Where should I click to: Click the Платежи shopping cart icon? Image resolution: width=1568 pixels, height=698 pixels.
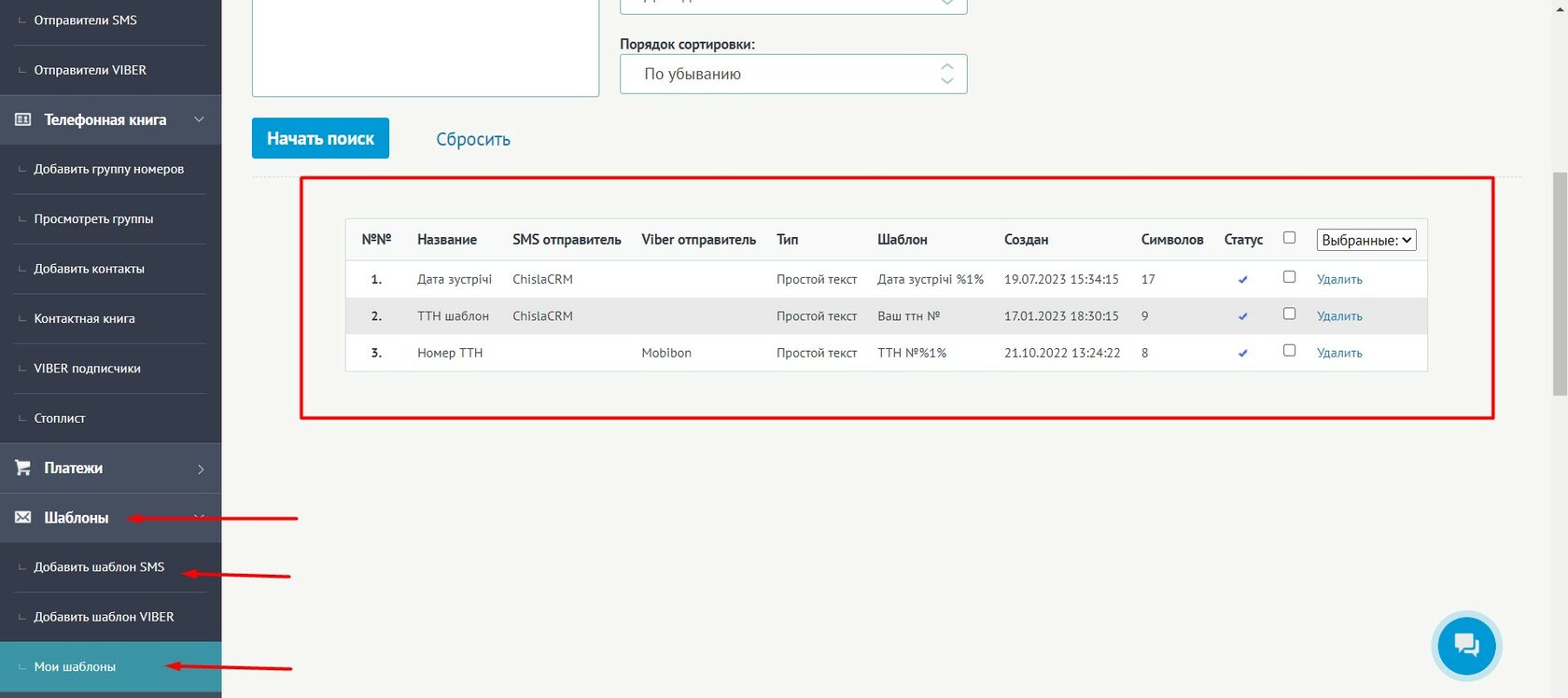pyautogui.click(x=23, y=468)
